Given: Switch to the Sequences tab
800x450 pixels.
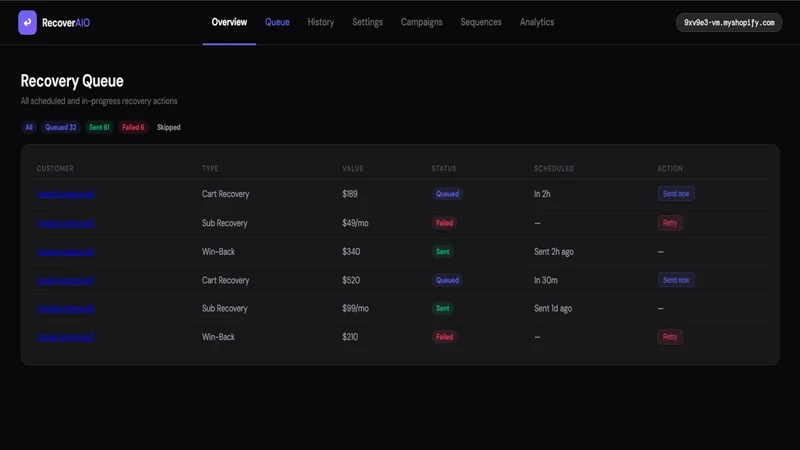Looking at the screenshot, I should pos(481,22).
